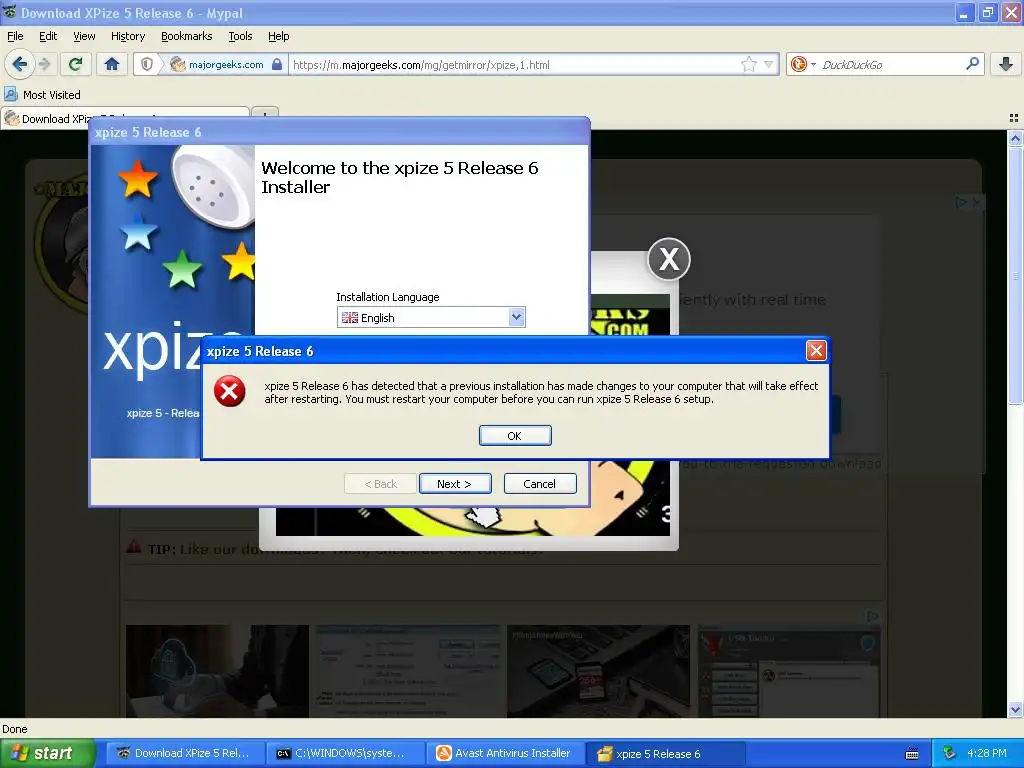The height and width of the screenshot is (768, 1024).
Task: Click the system tray network icon
Action: [950, 753]
